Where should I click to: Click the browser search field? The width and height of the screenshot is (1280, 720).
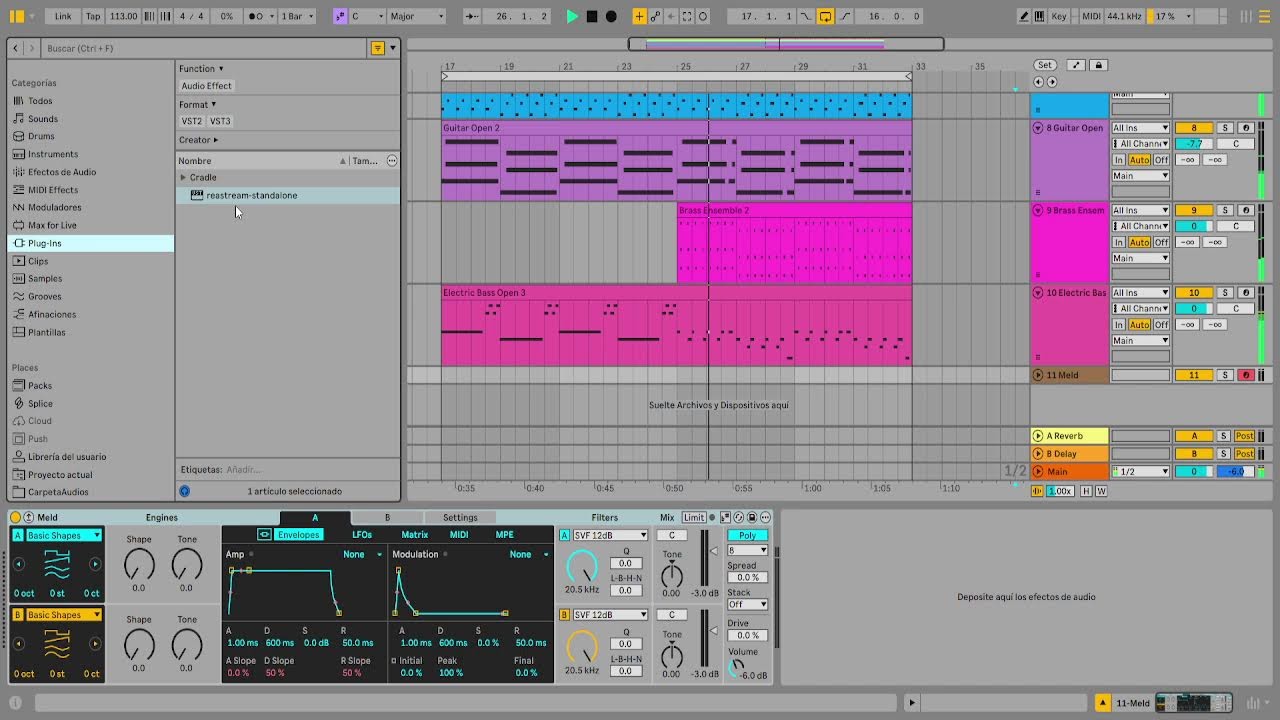[x=205, y=48]
